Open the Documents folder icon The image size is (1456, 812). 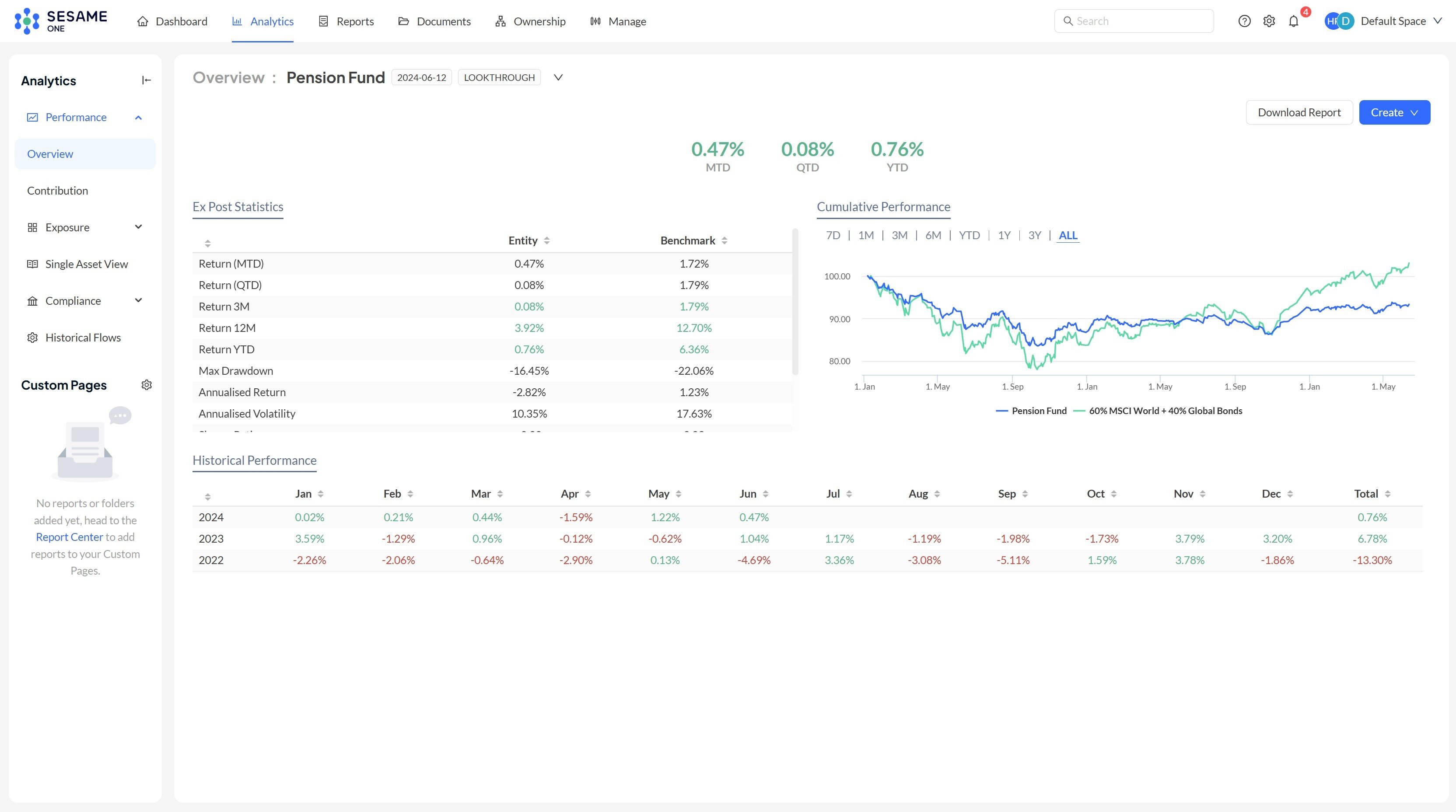[x=403, y=21]
